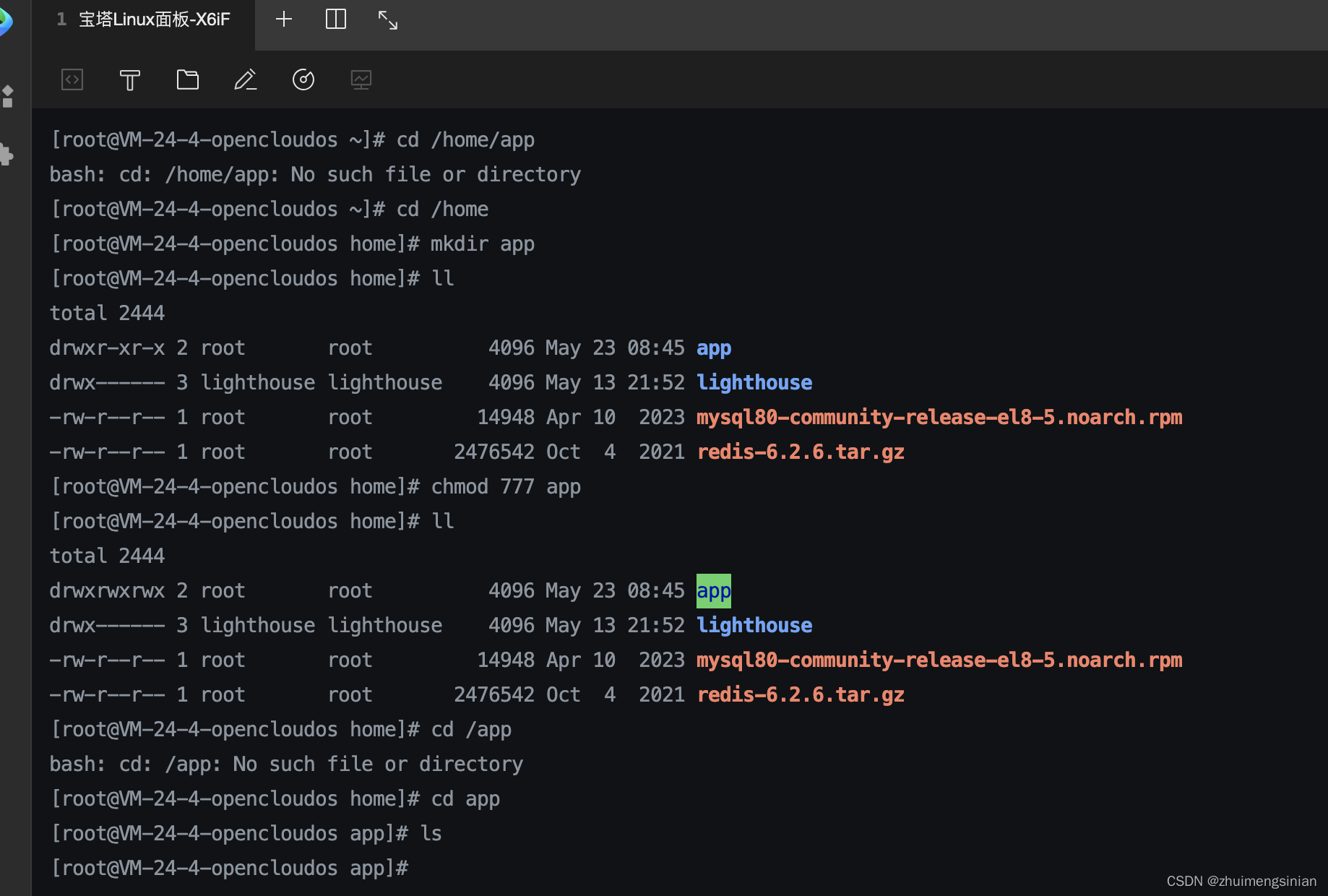Click the first lighthouse directory name in blue

(x=754, y=382)
